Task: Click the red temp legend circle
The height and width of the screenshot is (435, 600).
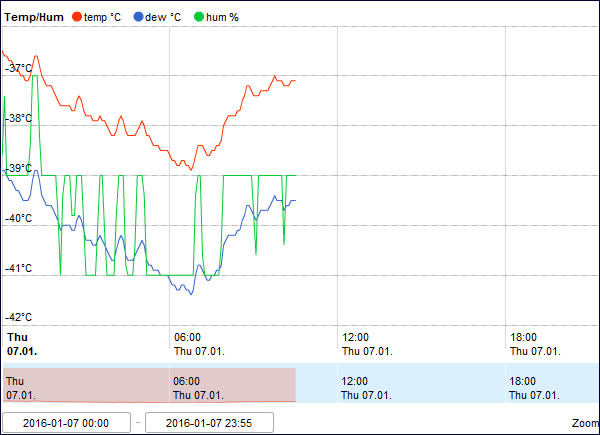Action: [x=75, y=17]
